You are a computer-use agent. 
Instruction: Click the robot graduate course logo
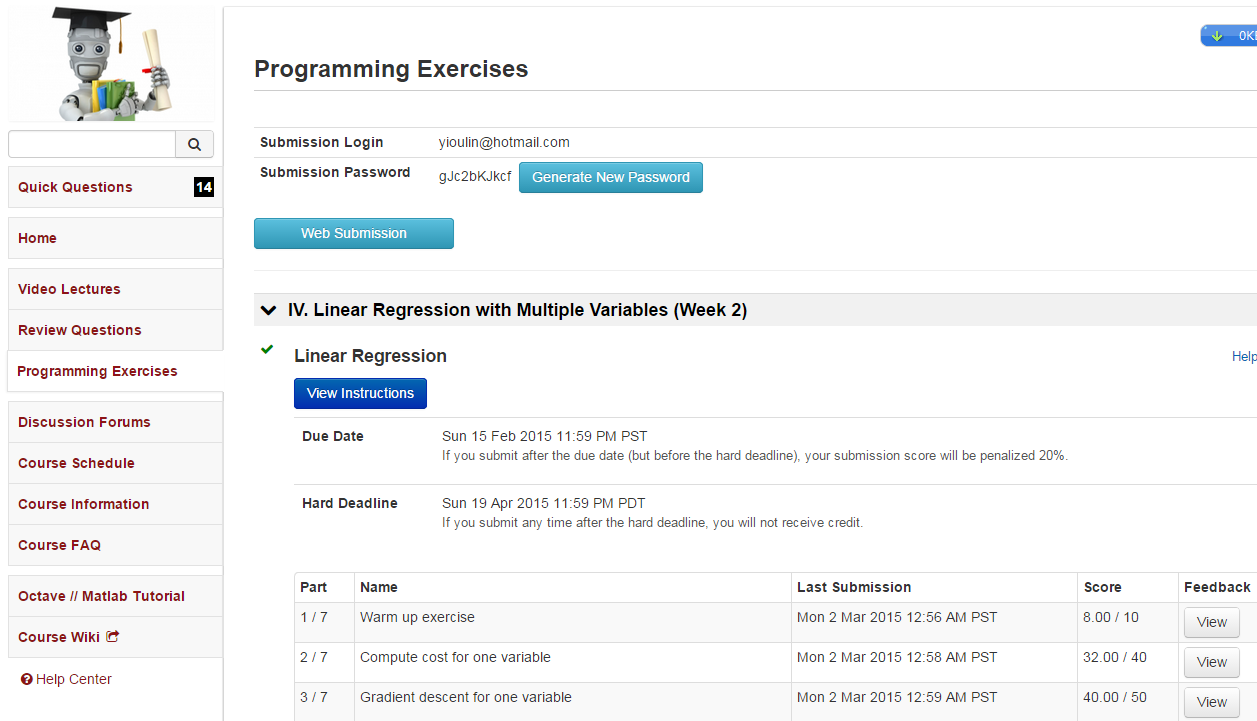(x=111, y=62)
